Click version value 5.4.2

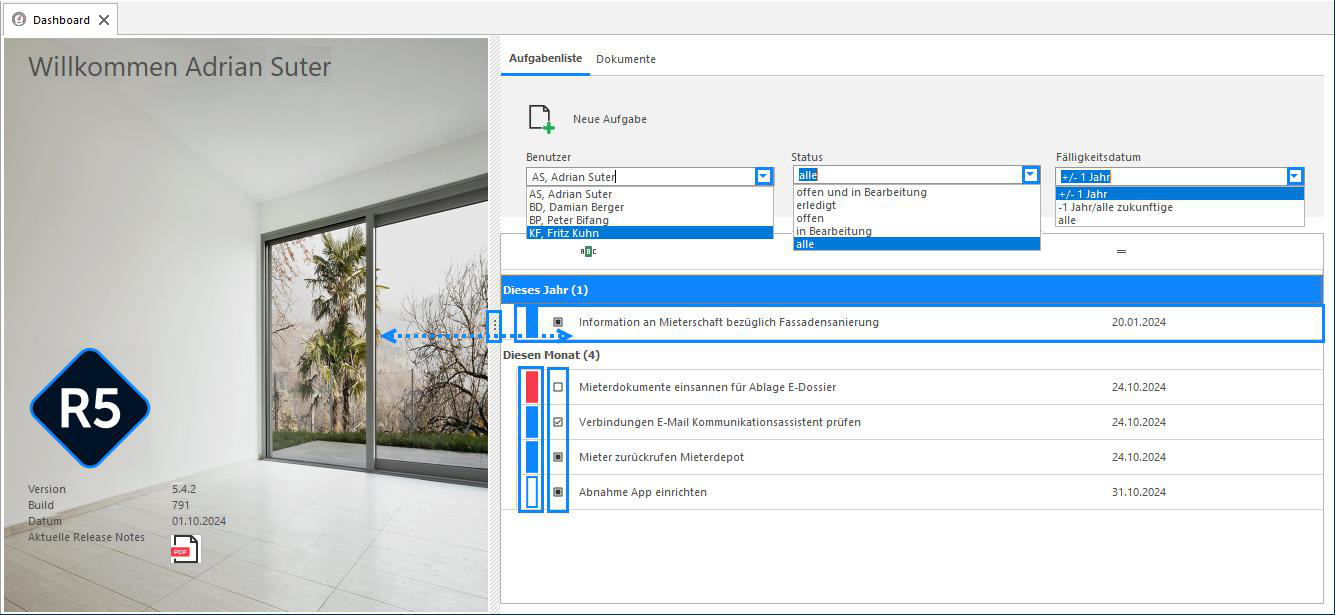pos(184,489)
